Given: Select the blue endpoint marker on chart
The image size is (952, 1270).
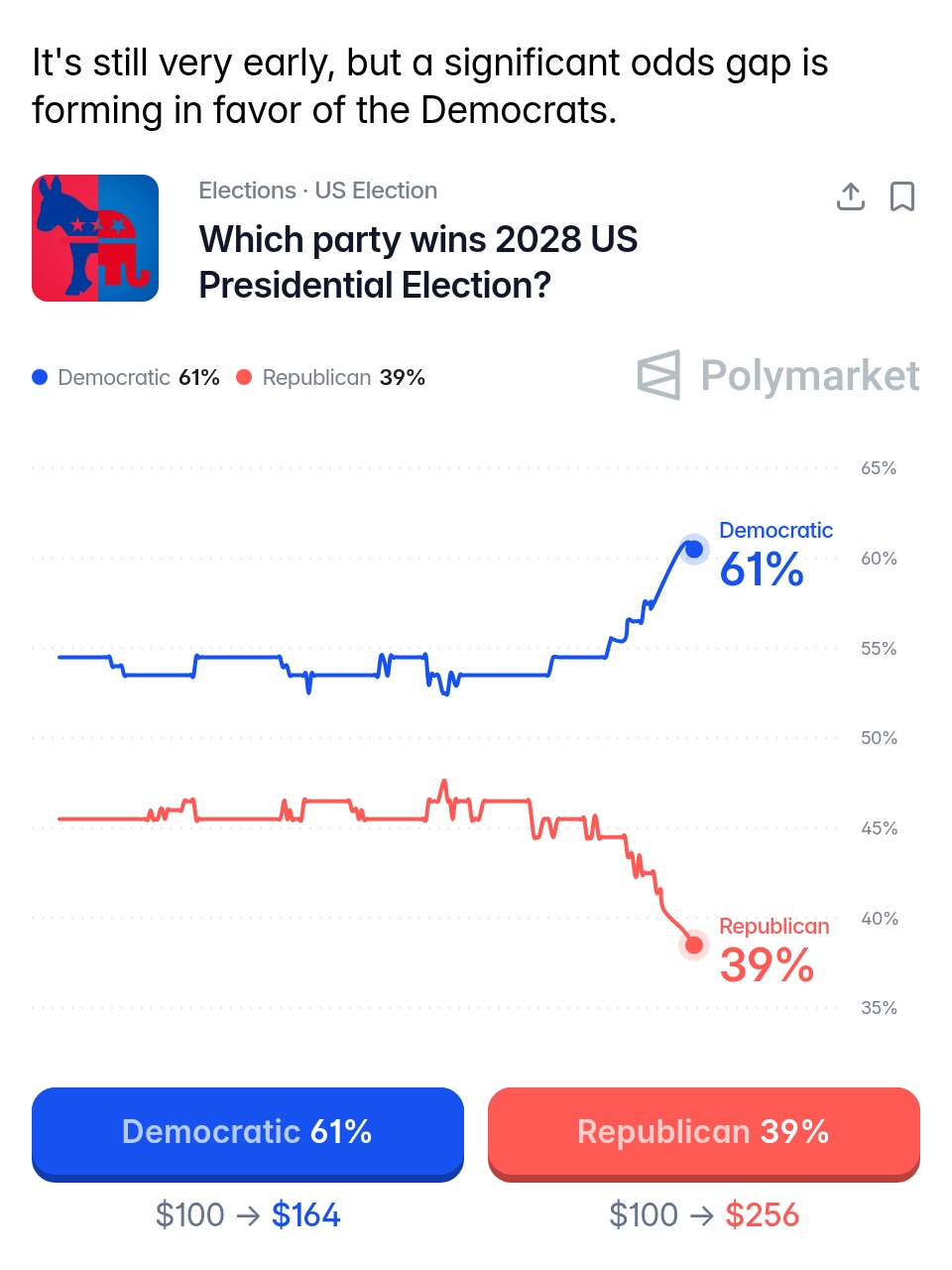Looking at the screenshot, I should (694, 549).
